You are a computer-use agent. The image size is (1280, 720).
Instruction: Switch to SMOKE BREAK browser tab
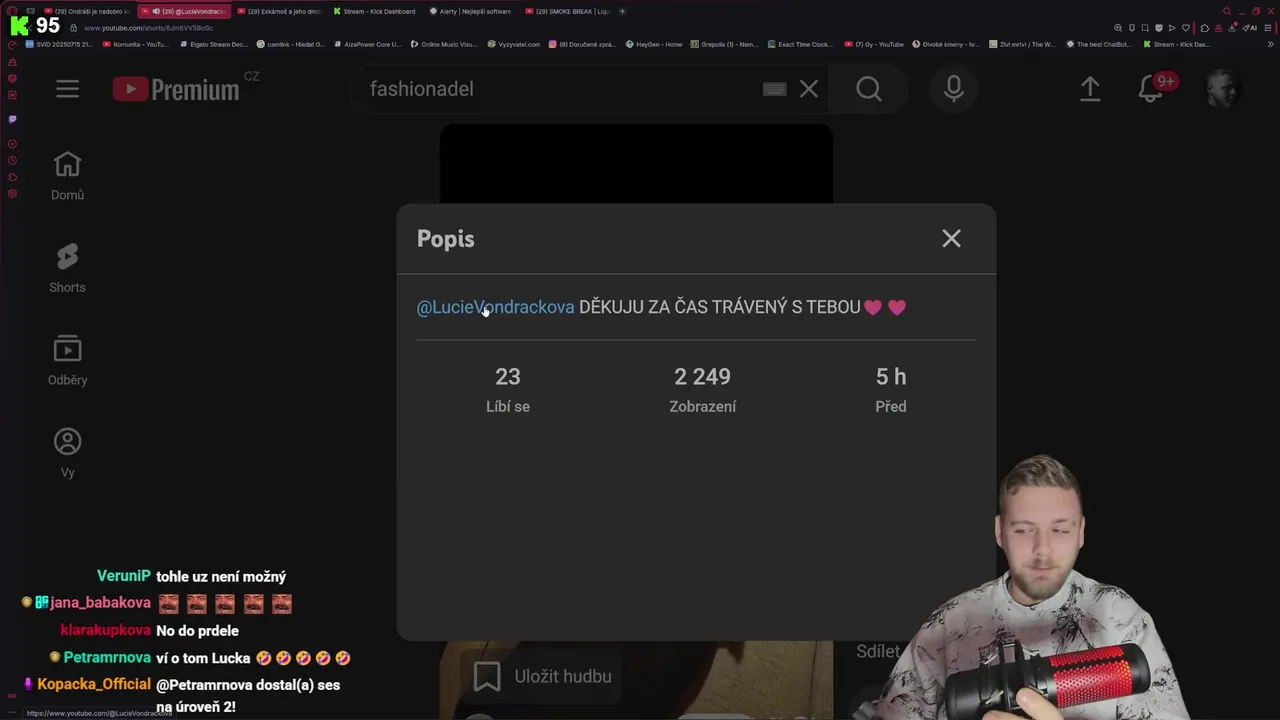[x=567, y=11]
